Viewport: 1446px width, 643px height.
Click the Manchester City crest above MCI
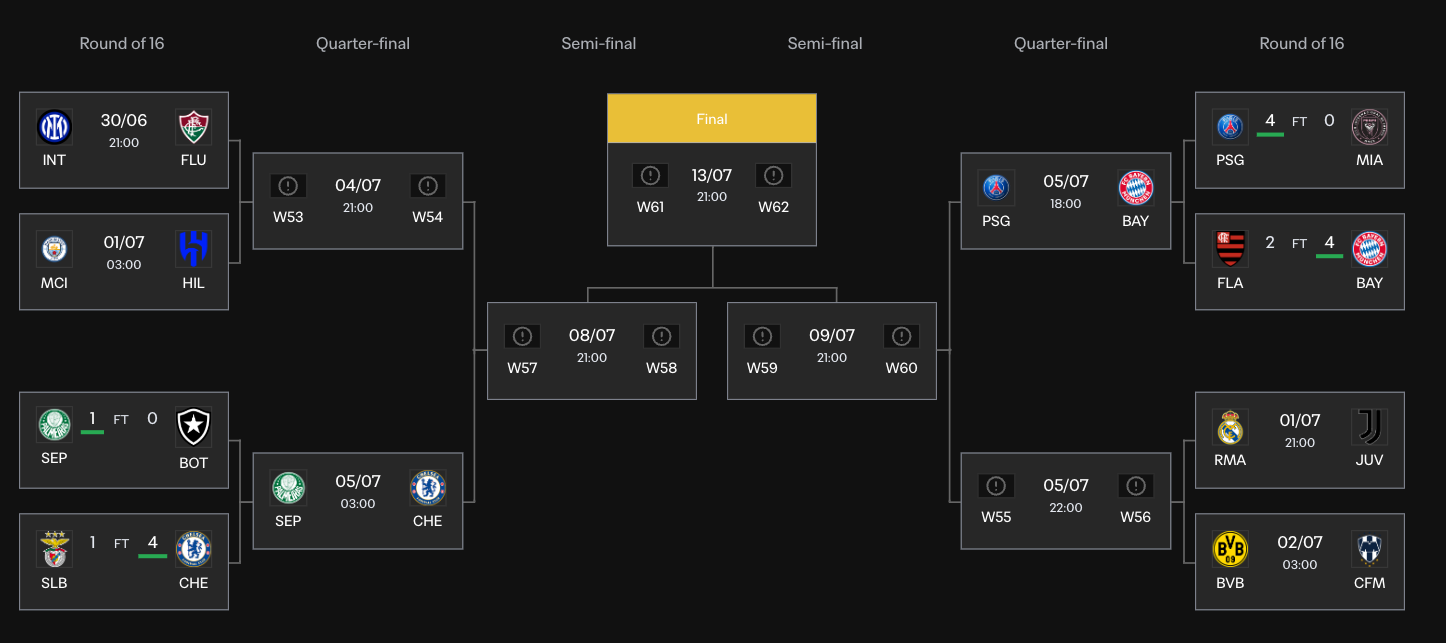54,249
